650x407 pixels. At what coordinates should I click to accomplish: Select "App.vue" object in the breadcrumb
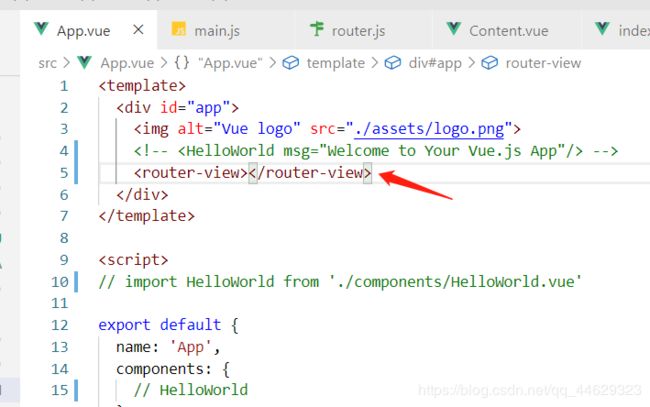point(230,63)
